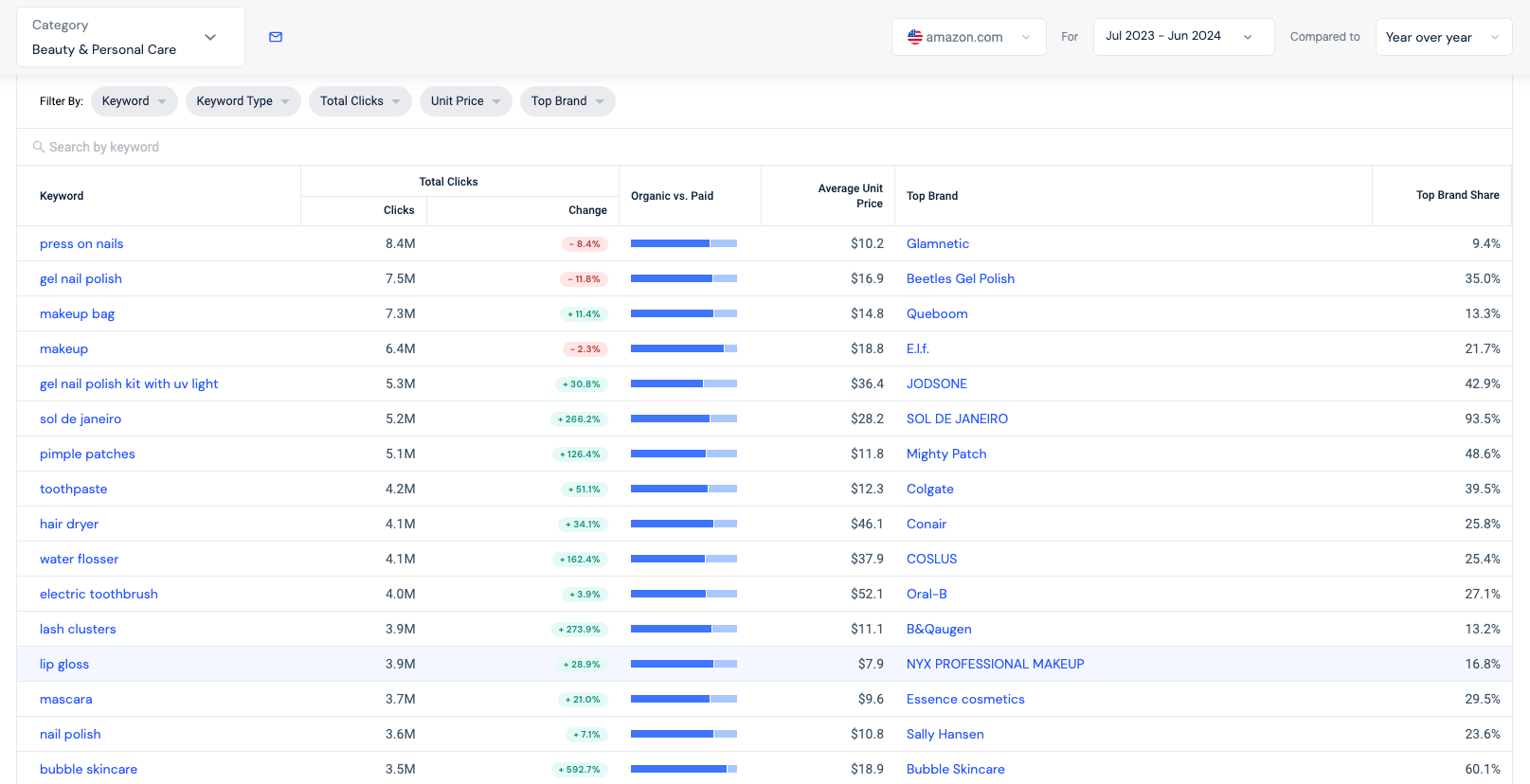Open the lip gloss keyword
1530x784 pixels.
(x=64, y=664)
